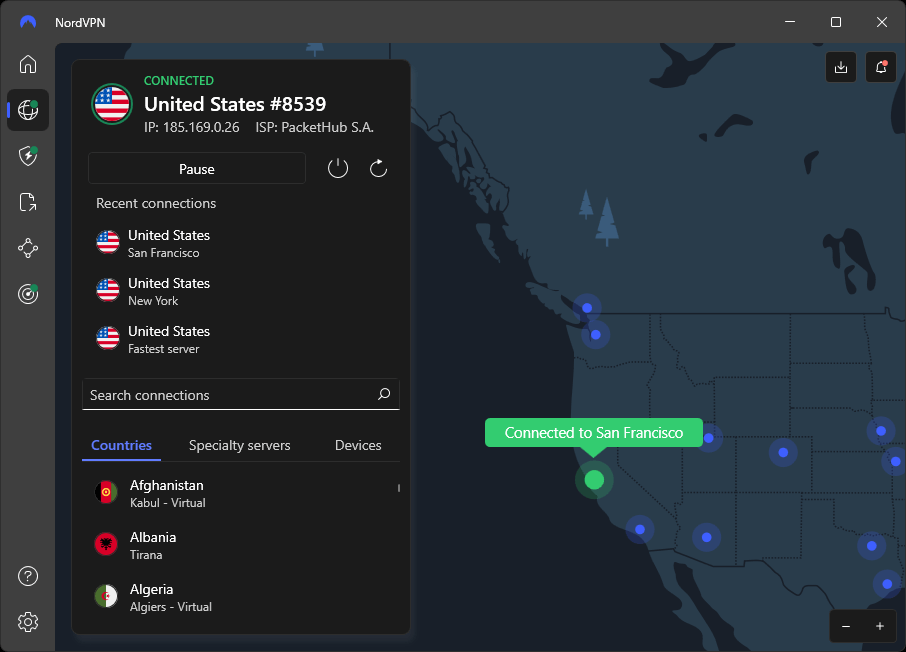Switch to the Devices tab
Viewport: 906px width, 652px height.
[358, 446]
